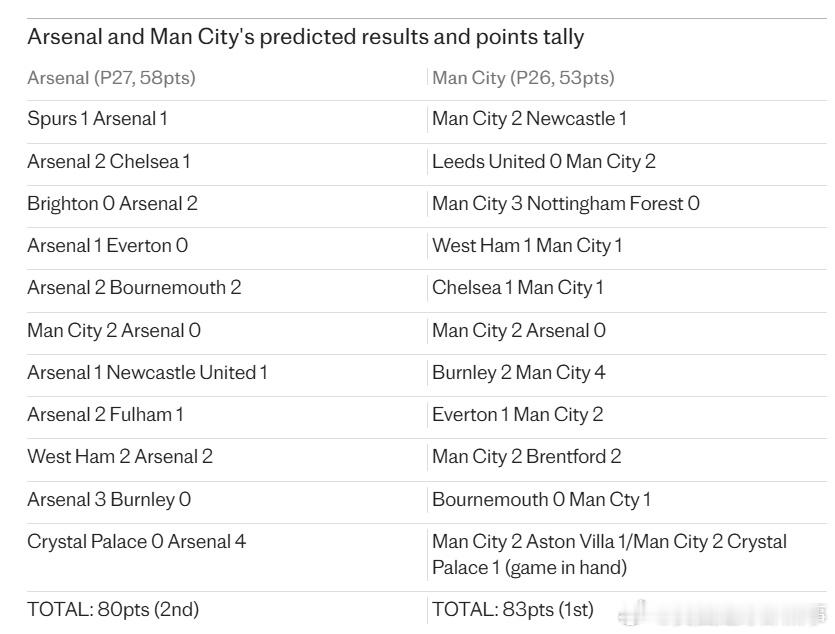Select the Arsenal 1 Everton 0 cell
835x634 pixels.
pyautogui.click(x=107, y=245)
